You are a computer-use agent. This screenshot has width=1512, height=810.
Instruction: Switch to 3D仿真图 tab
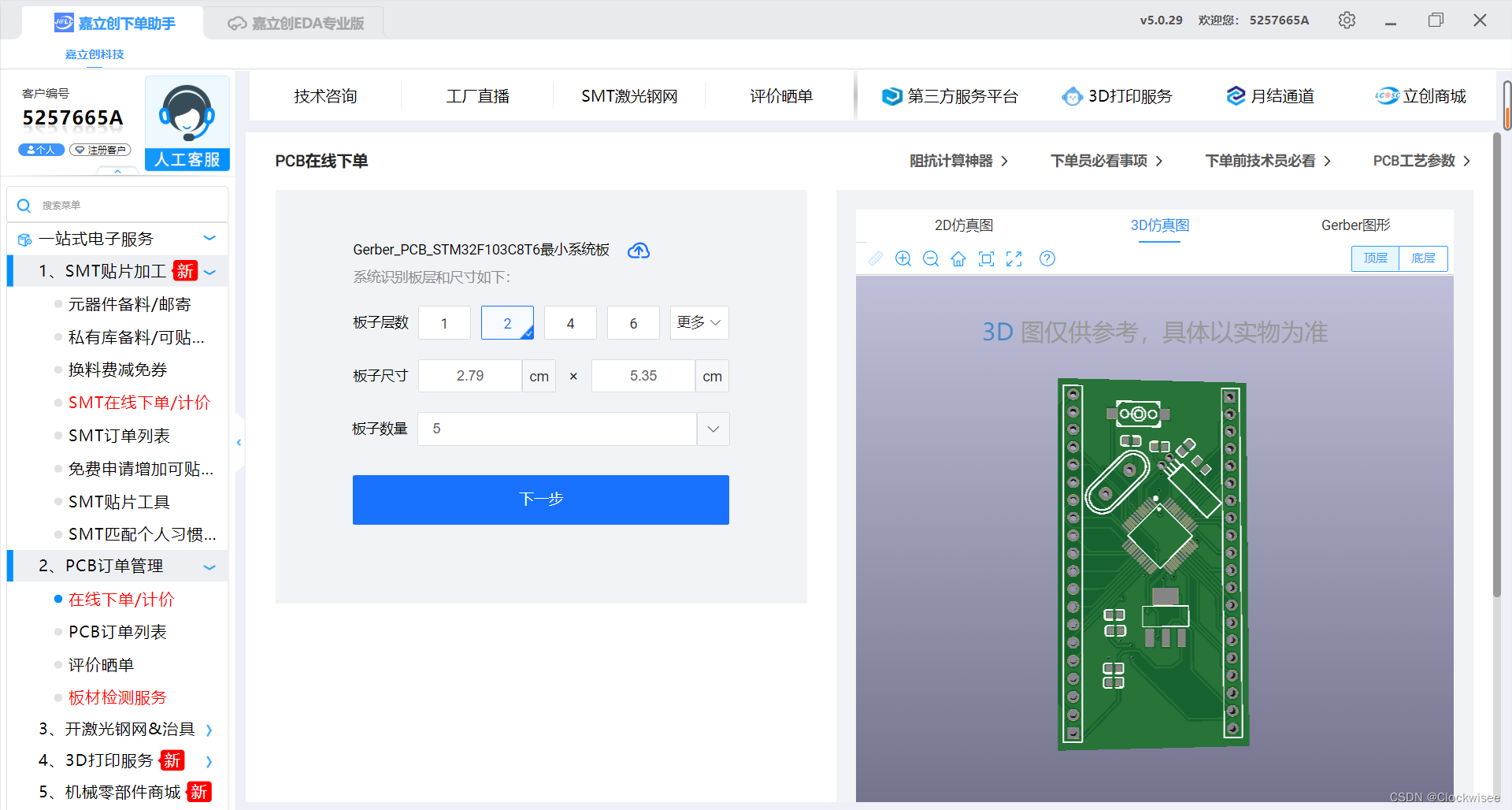(1159, 225)
